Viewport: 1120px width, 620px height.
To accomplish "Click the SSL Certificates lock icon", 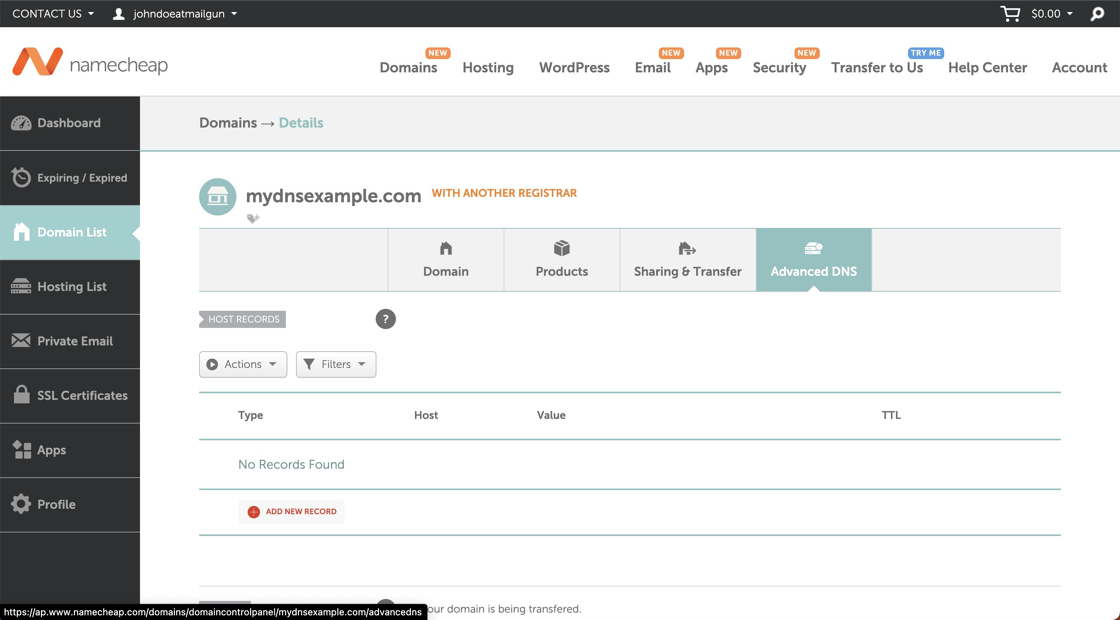I will tap(21, 394).
